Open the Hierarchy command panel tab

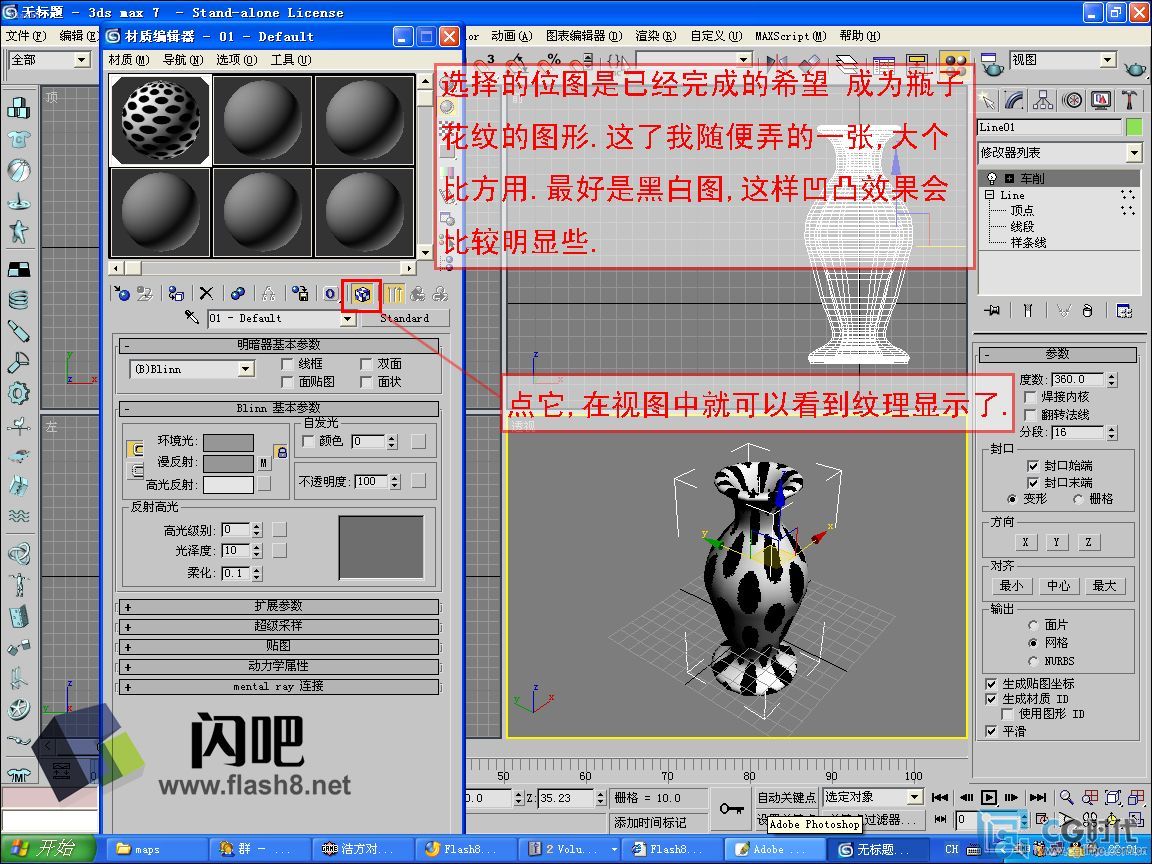coord(1043,100)
